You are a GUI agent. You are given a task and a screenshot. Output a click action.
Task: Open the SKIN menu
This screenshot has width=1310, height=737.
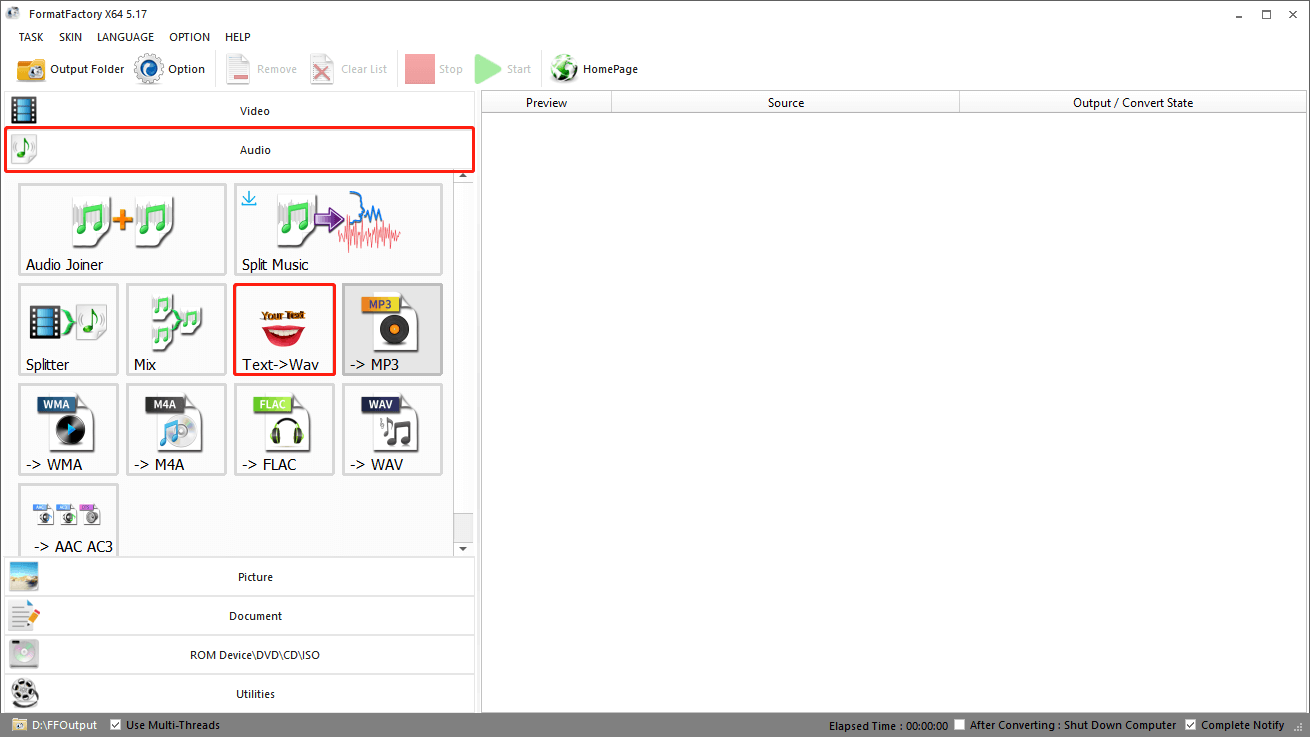[x=70, y=37]
